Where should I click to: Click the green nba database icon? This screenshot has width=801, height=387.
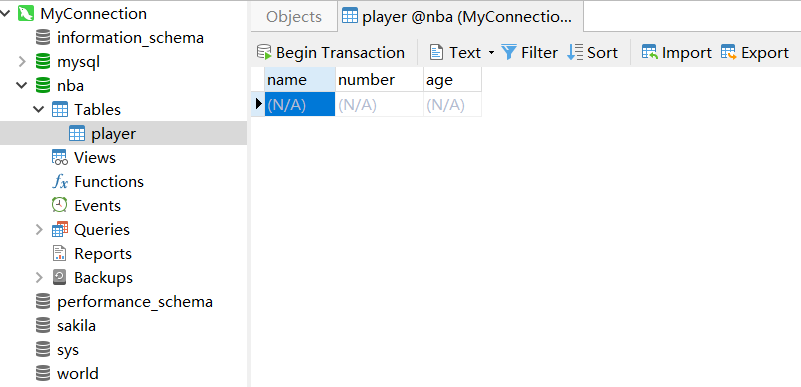point(43,85)
